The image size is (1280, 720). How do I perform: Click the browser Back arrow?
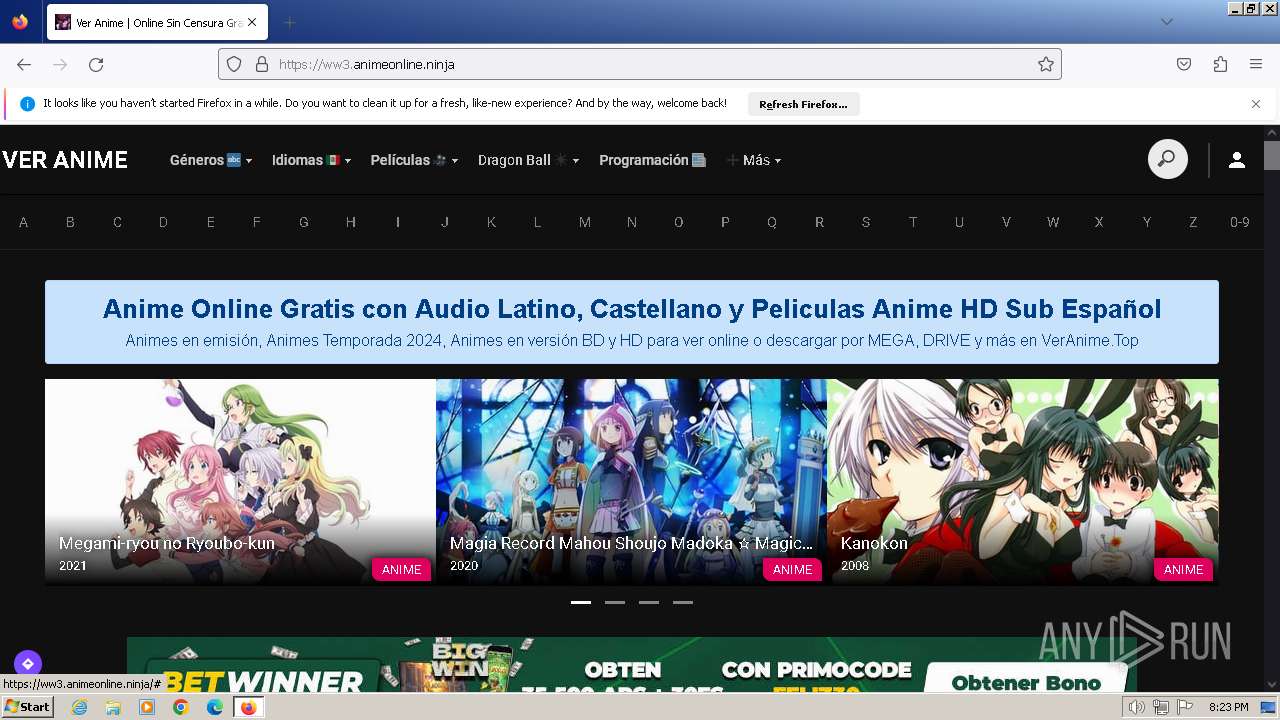pyautogui.click(x=24, y=64)
